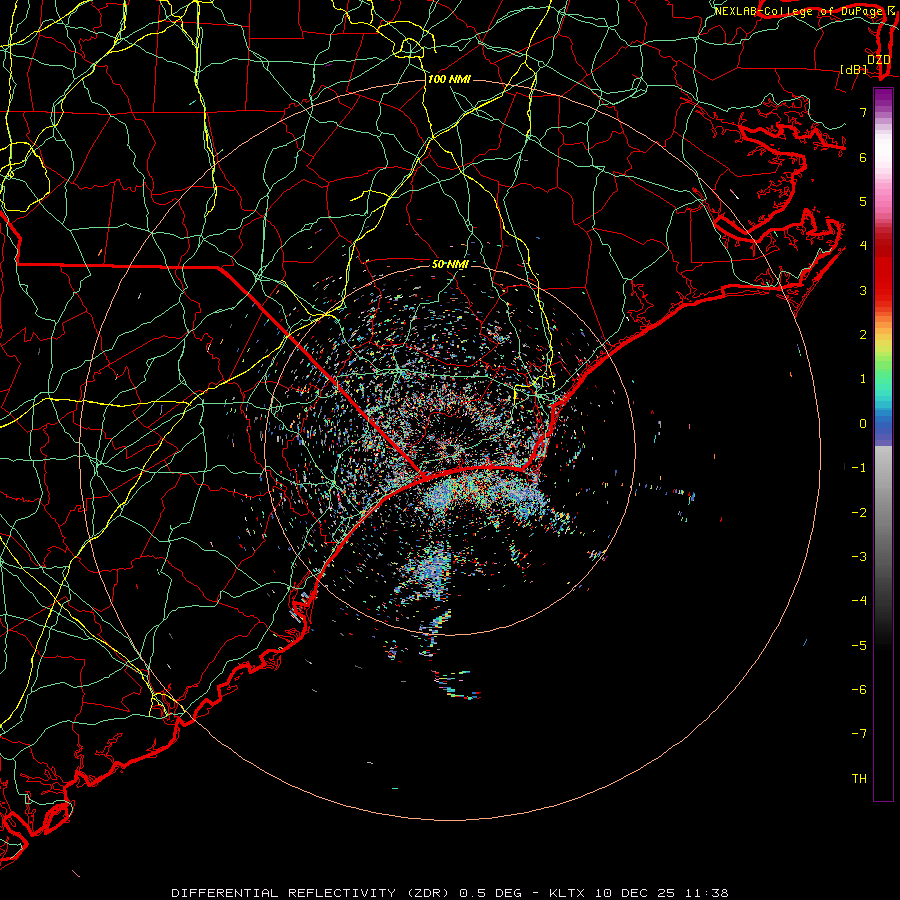
Task: Click the "5" value on the color scale
Action: pos(863,201)
